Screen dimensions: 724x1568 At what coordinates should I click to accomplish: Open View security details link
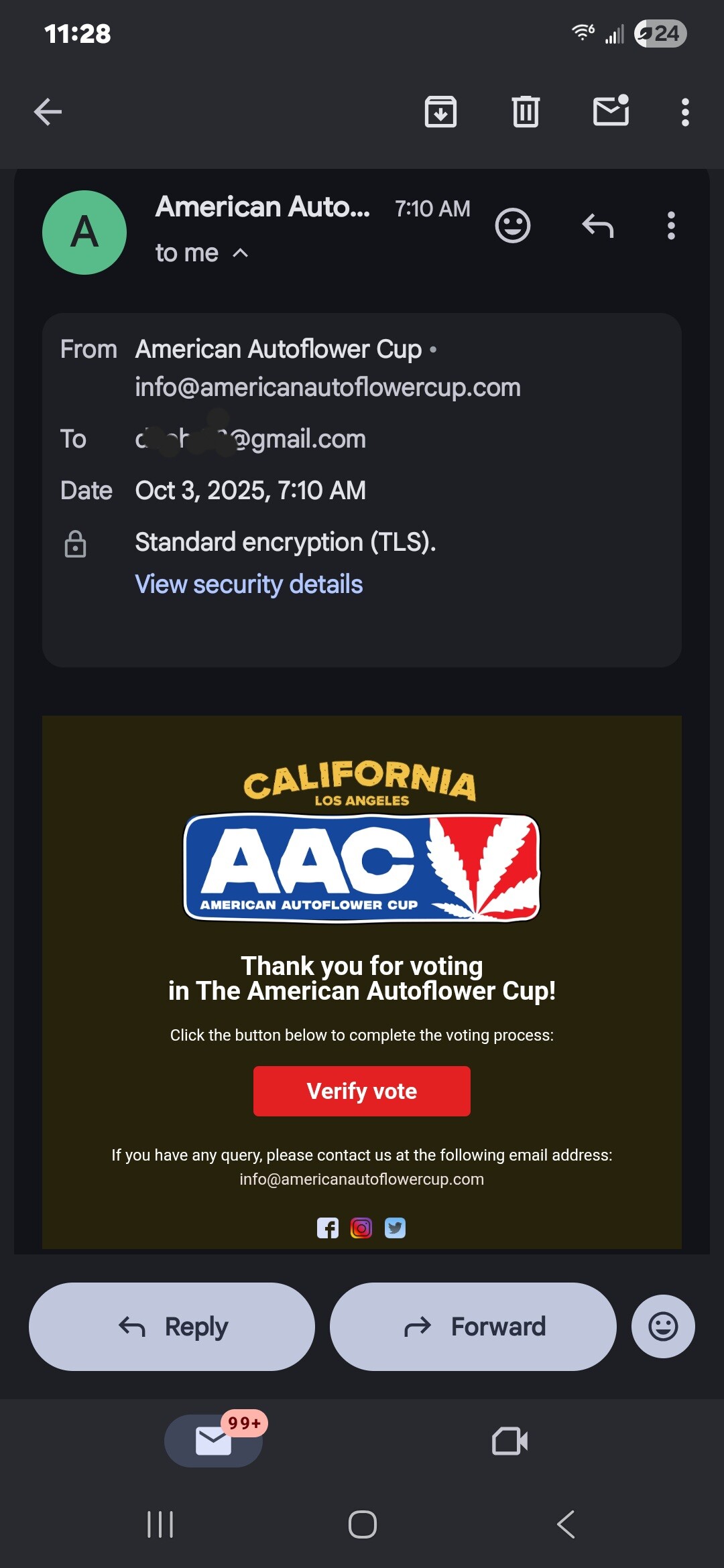(249, 584)
